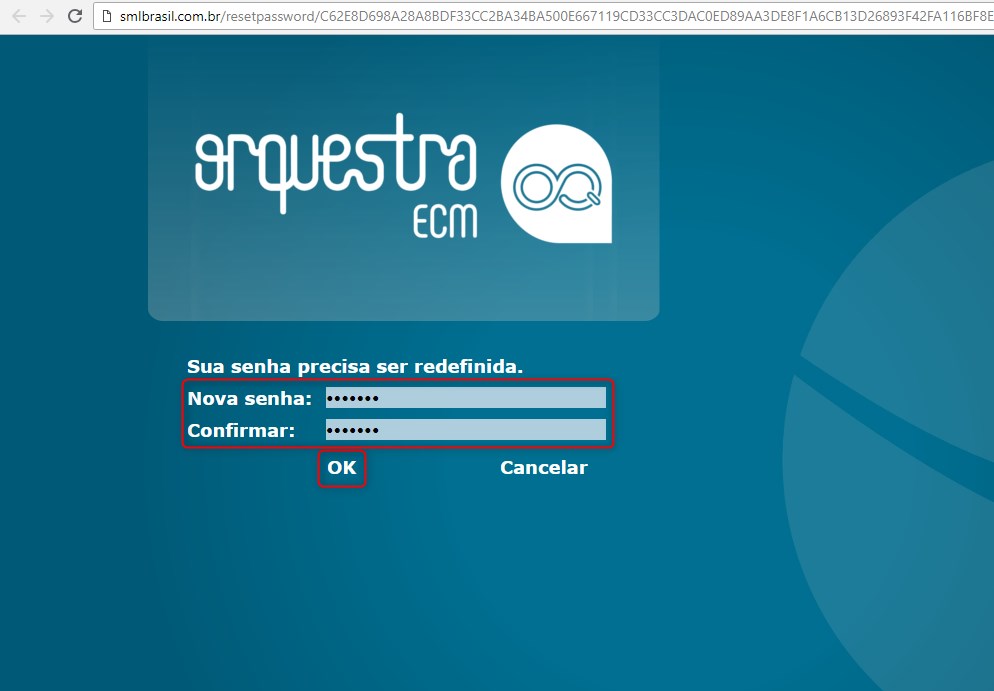994x691 pixels.
Task: Click the "Nova senha:" label
Action: coord(250,399)
